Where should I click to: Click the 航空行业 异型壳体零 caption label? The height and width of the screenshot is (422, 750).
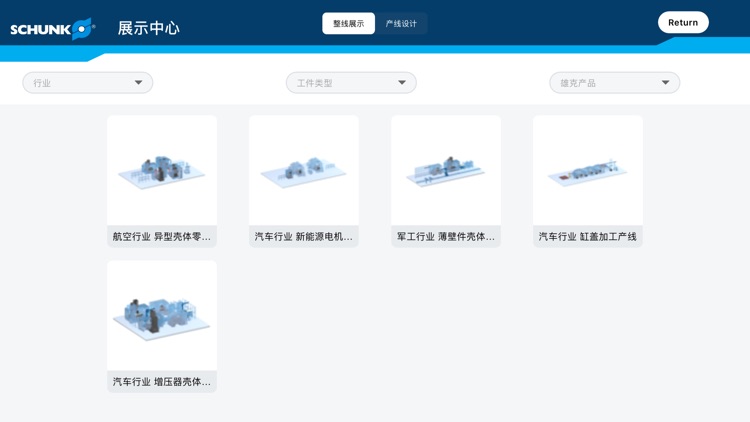pos(162,237)
